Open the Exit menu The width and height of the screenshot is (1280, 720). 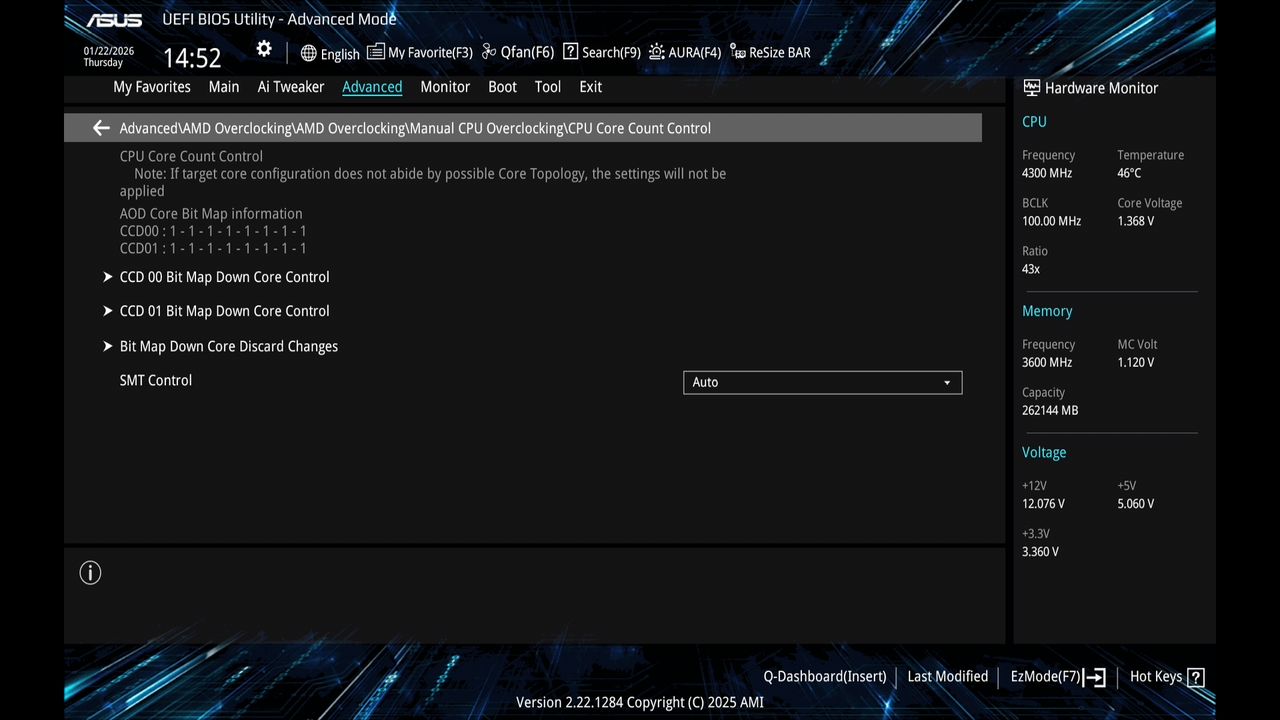pyautogui.click(x=590, y=87)
